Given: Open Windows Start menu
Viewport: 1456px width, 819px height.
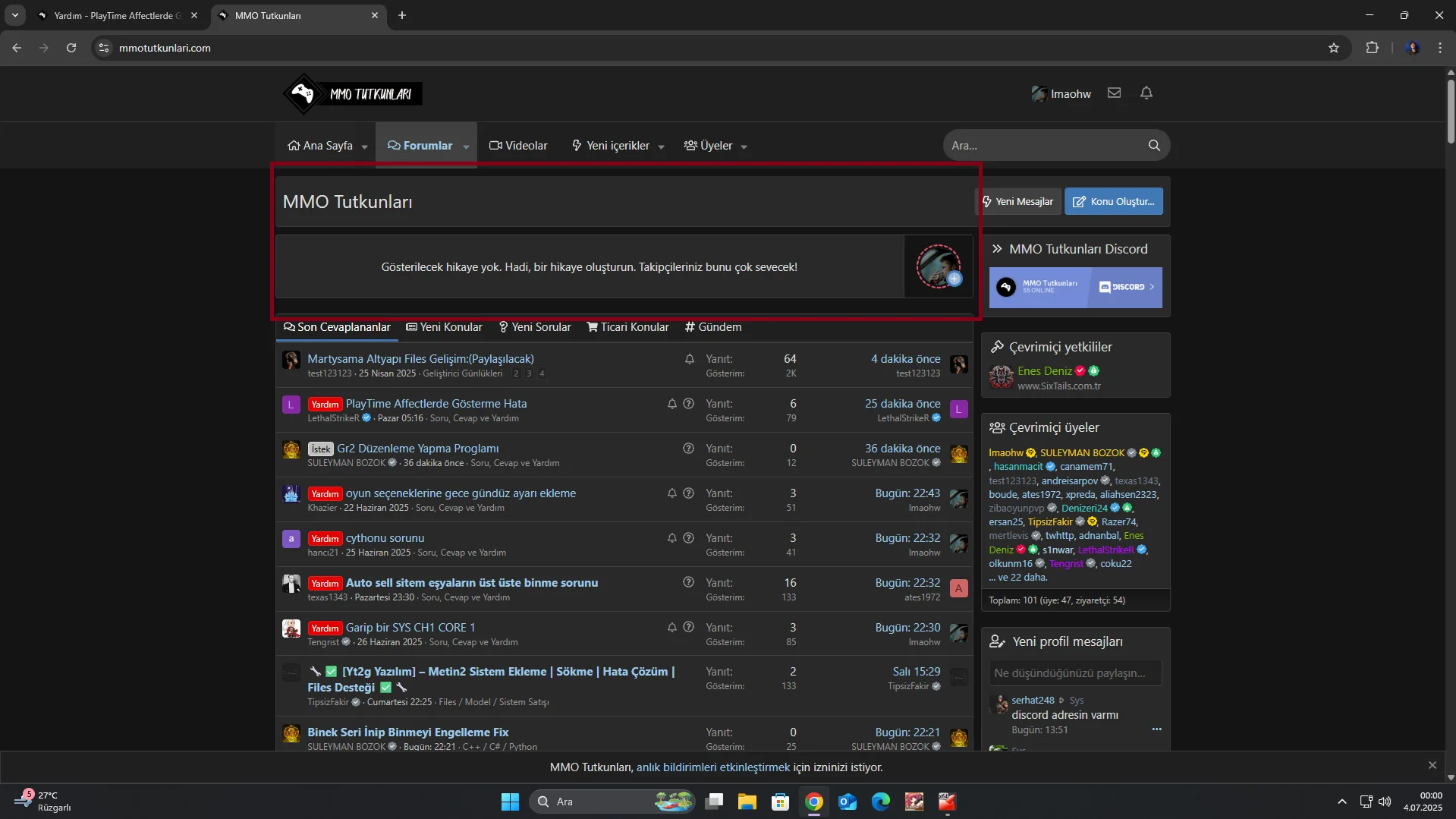Looking at the screenshot, I should [510, 802].
